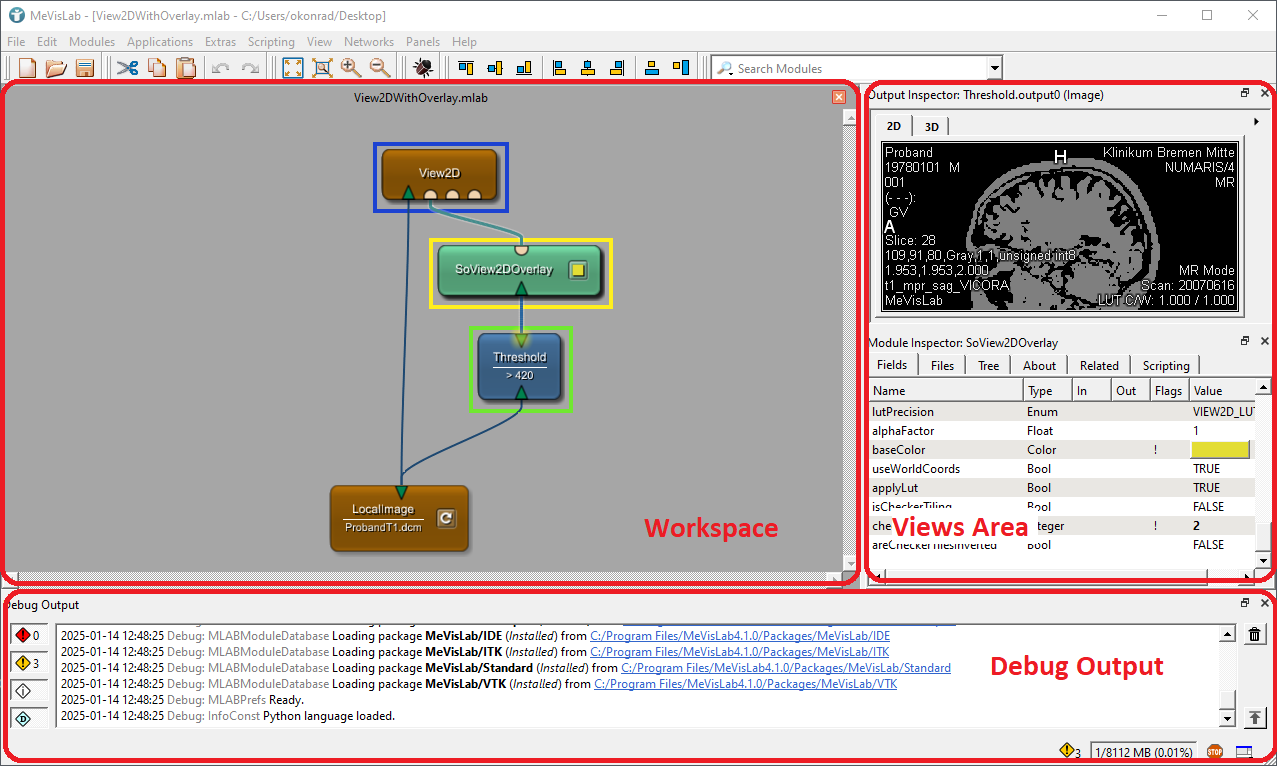Select the Threshold module in the workspace
The width and height of the screenshot is (1277, 766).
519,365
